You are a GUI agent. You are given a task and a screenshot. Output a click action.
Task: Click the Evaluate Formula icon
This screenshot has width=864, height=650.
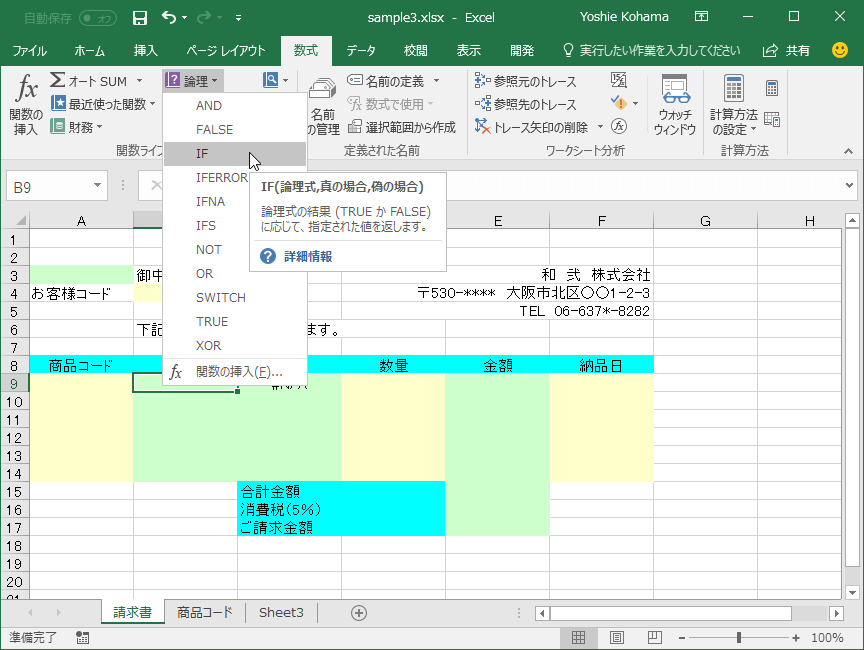coord(619,126)
